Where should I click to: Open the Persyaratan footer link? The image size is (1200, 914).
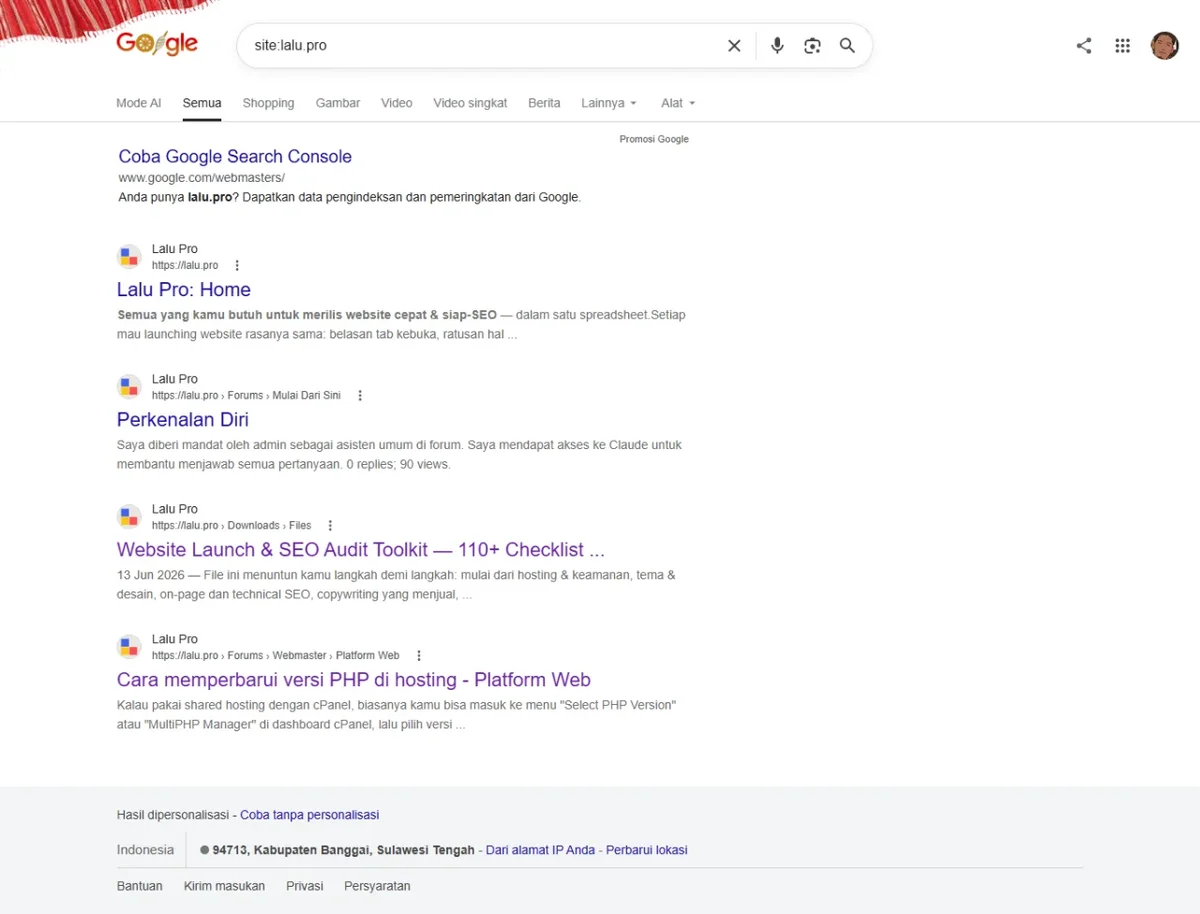(x=377, y=886)
